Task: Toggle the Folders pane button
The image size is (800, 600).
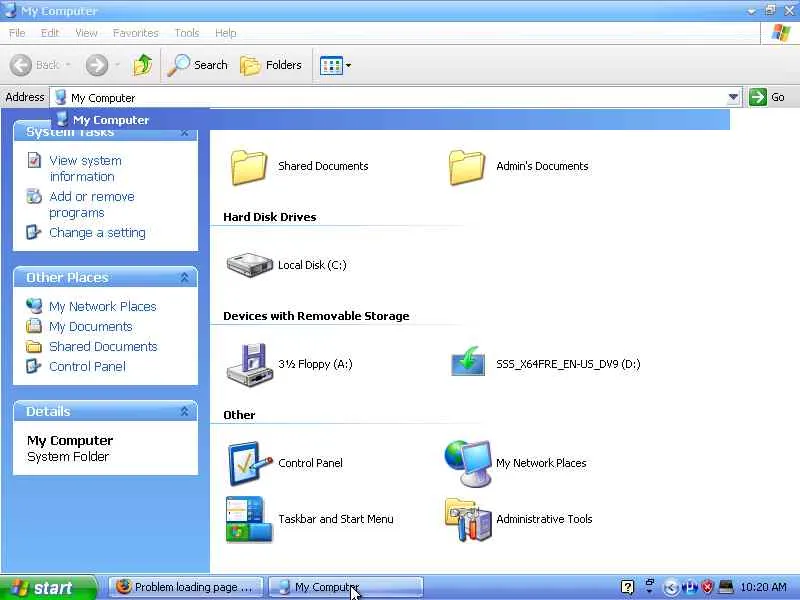Action: pos(271,65)
